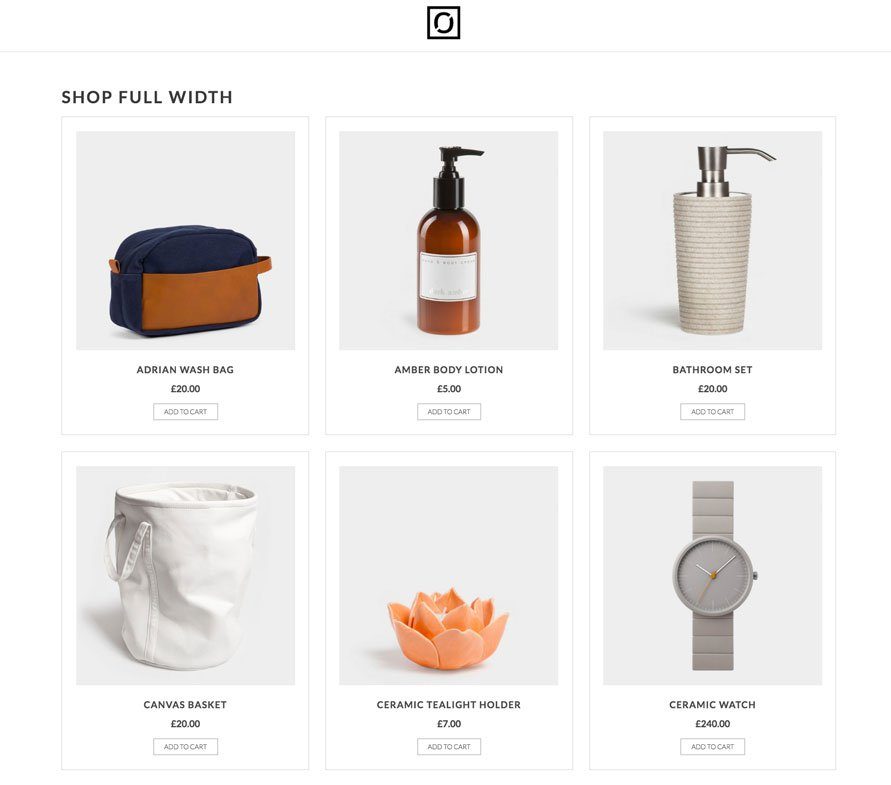Follow the Bathroom Set title link
The height and width of the screenshot is (785, 891).
[x=713, y=369]
